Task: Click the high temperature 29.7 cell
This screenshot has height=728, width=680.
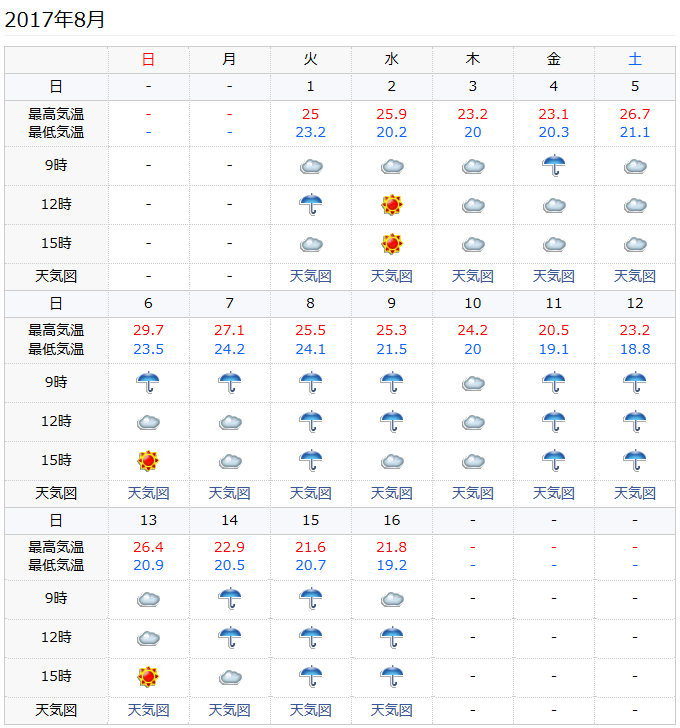Action: tap(148, 330)
